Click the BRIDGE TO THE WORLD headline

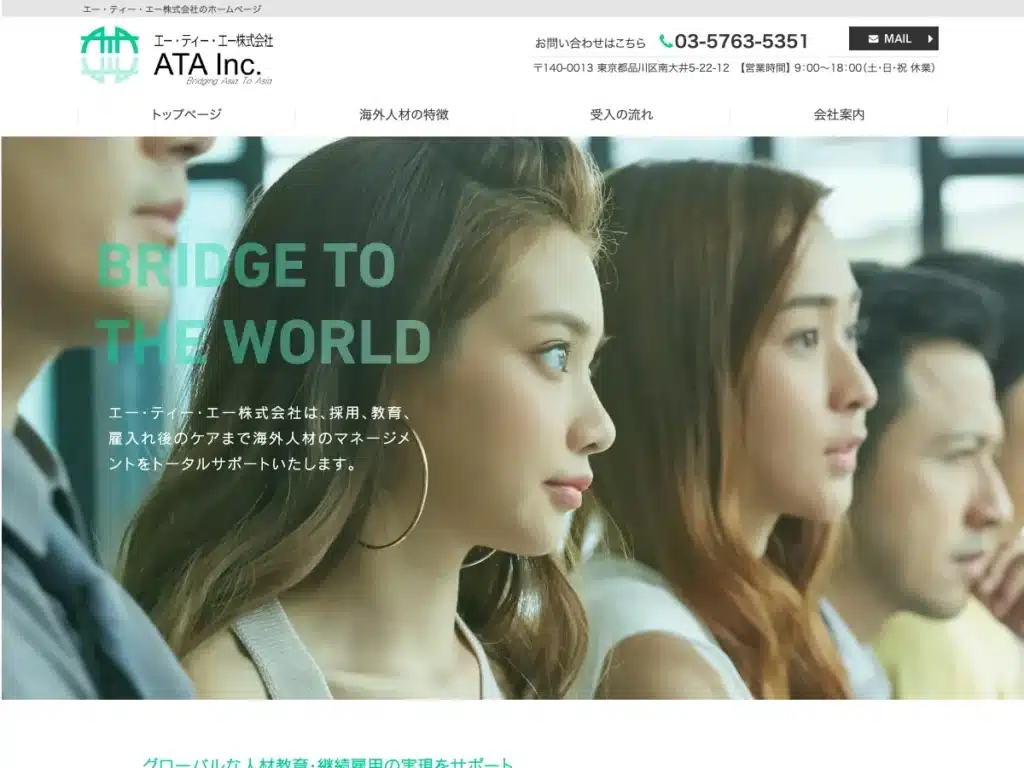pyautogui.click(x=264, y=304)
